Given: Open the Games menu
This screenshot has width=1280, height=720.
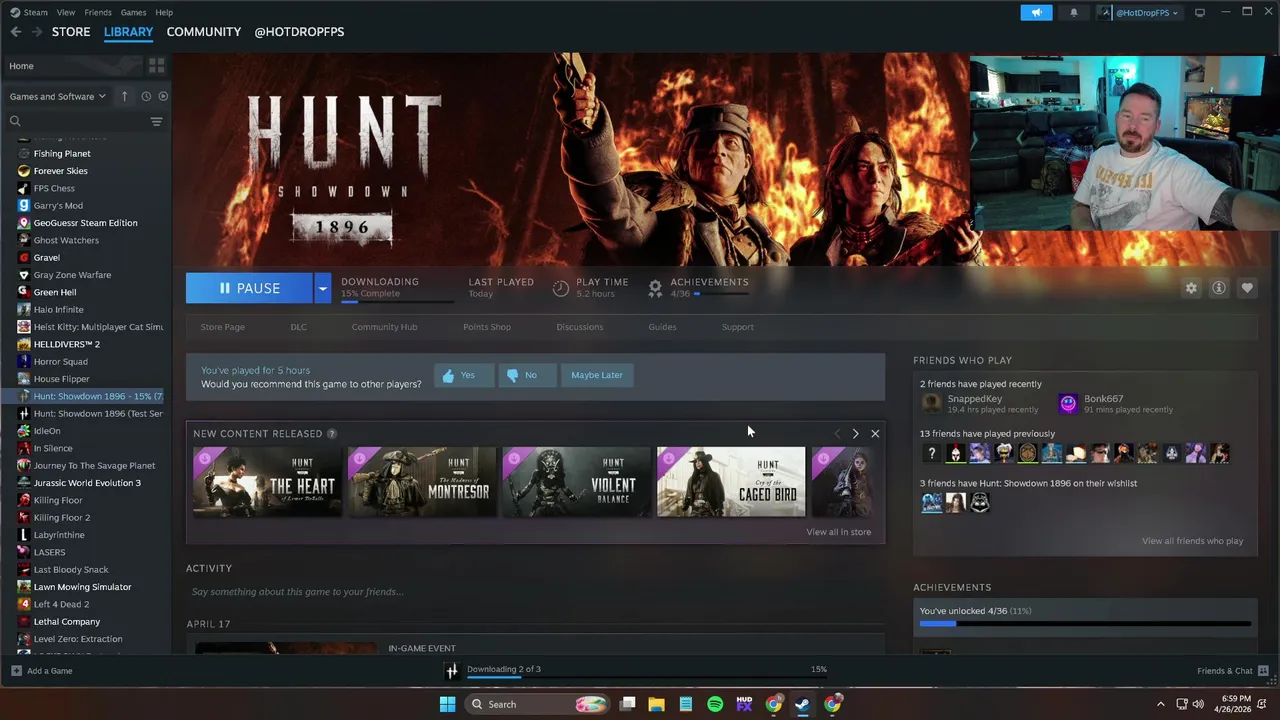Looking at the screenshot, I should coord(133,12).
